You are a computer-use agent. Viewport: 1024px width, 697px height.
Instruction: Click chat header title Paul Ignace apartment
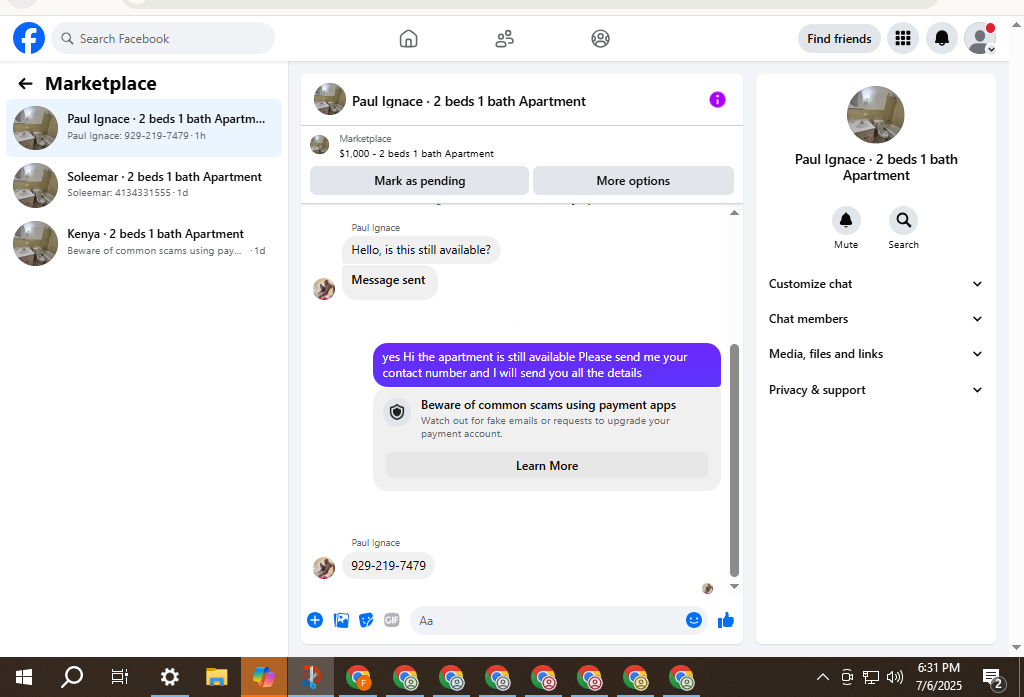point(468,101)
